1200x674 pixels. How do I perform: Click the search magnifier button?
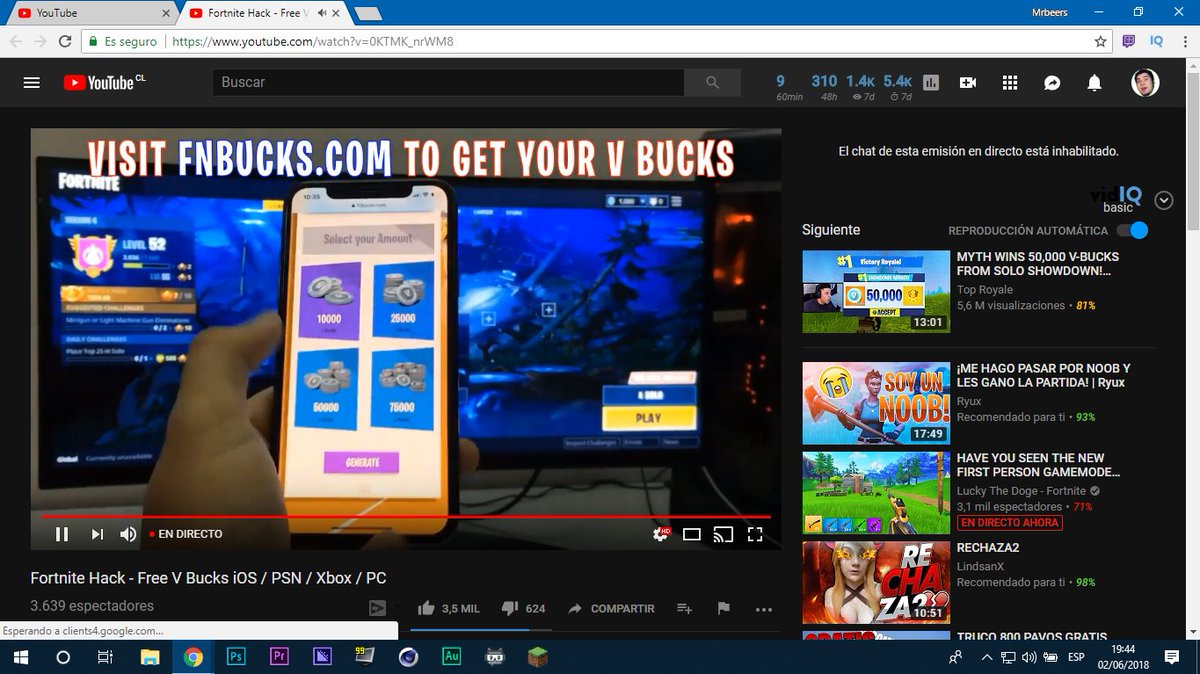click(x=712, y=83)
